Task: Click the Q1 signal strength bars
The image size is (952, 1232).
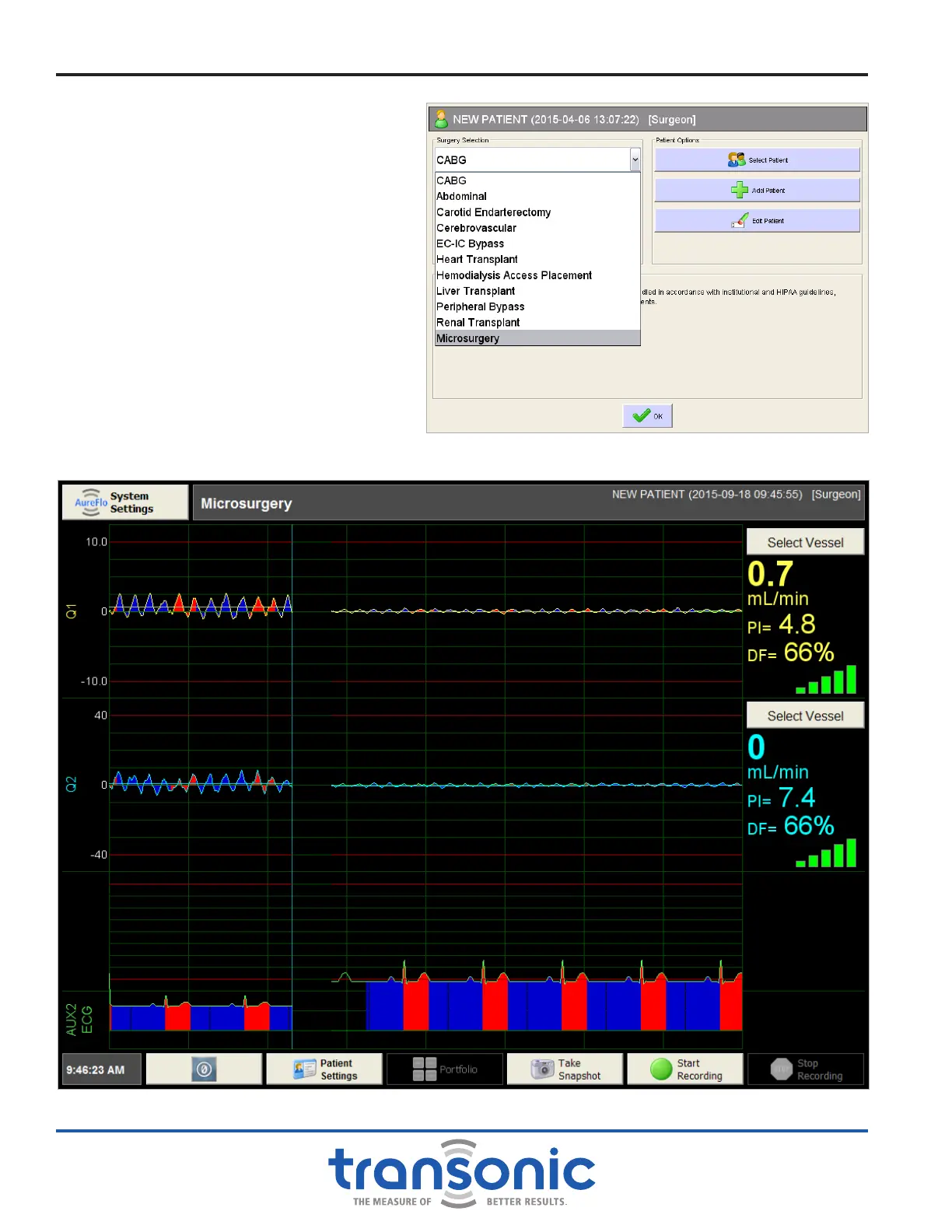Action: pyautogui.click(x=826, y=681)
